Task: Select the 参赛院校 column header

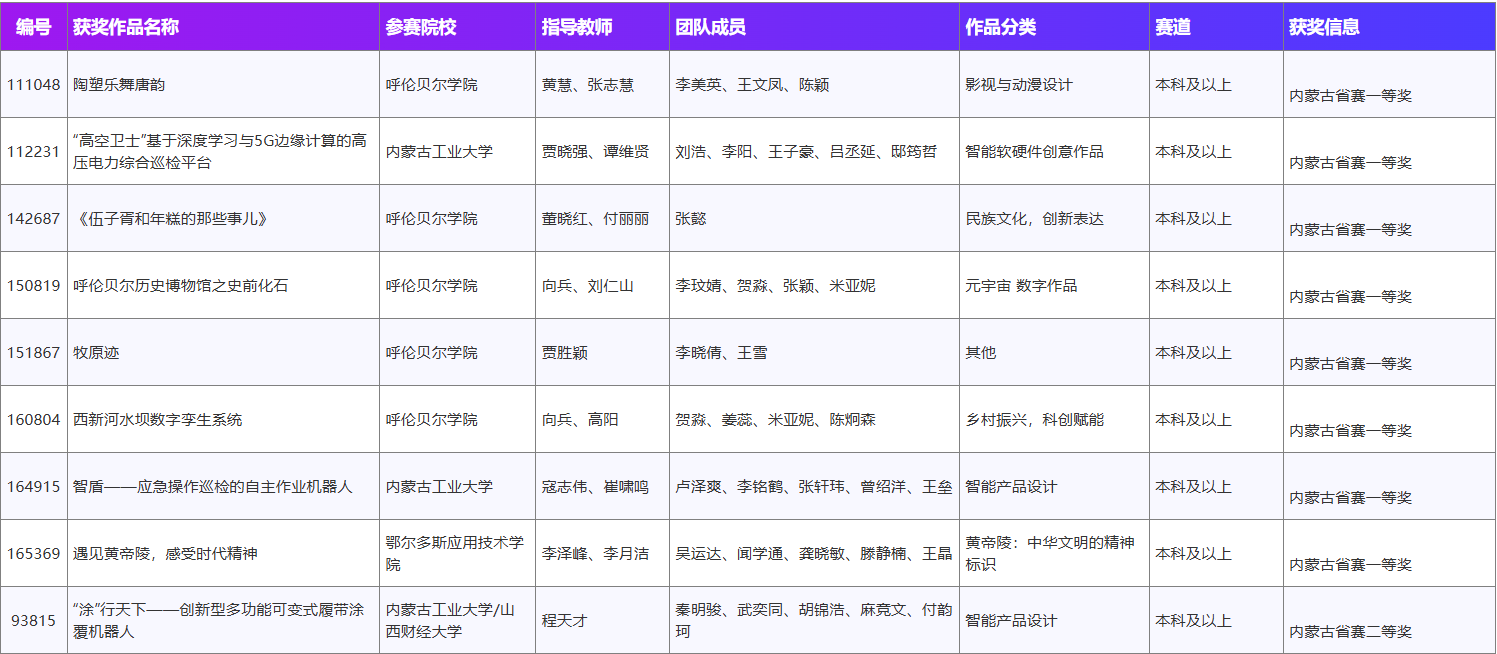Action: [x=421, y=27]
